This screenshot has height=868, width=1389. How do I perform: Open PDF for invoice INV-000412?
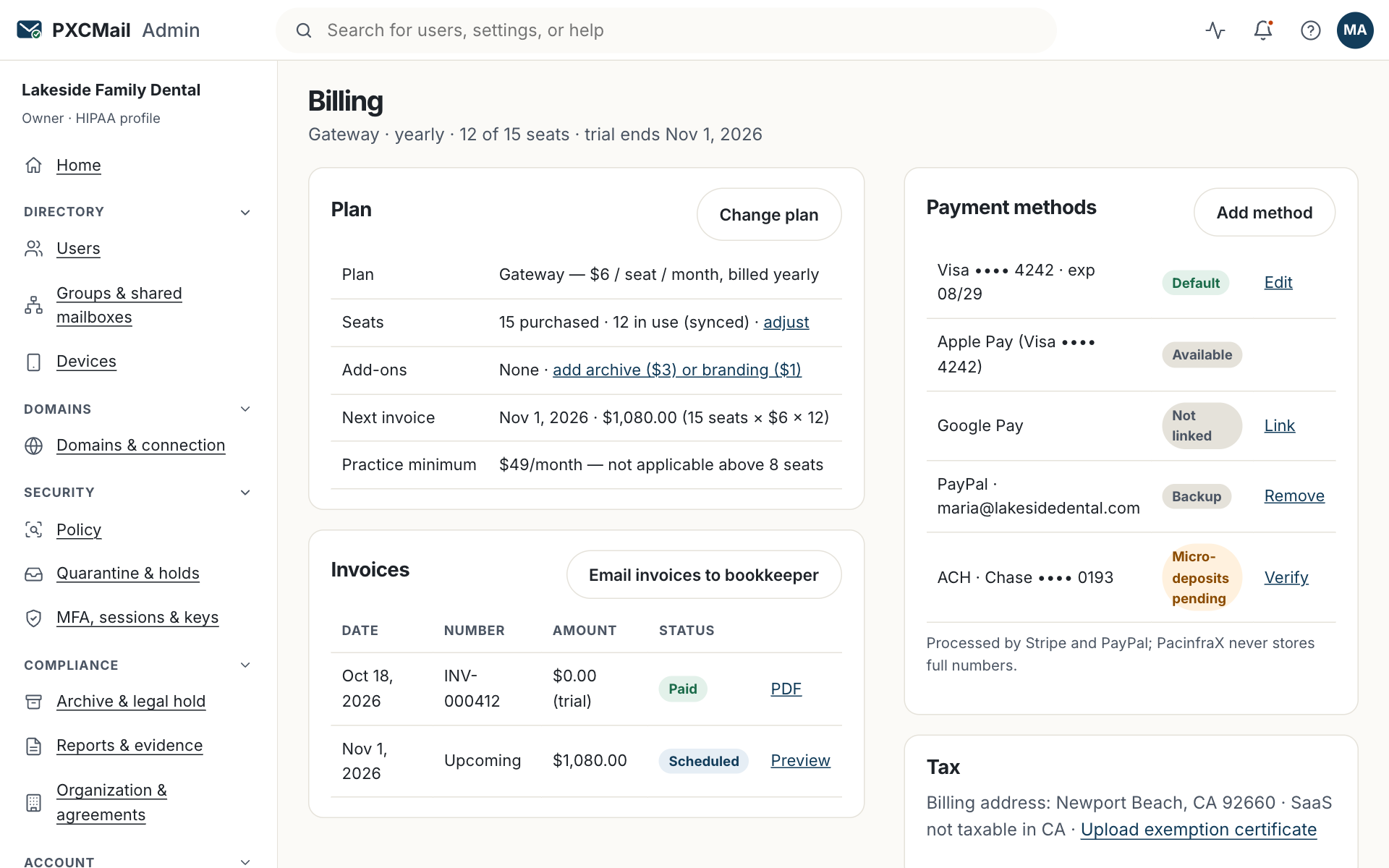pos(786,689)
